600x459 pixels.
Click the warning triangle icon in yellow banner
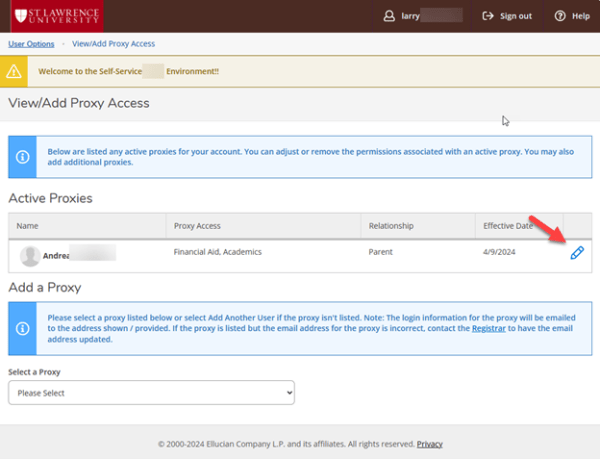tap(14, 72)
